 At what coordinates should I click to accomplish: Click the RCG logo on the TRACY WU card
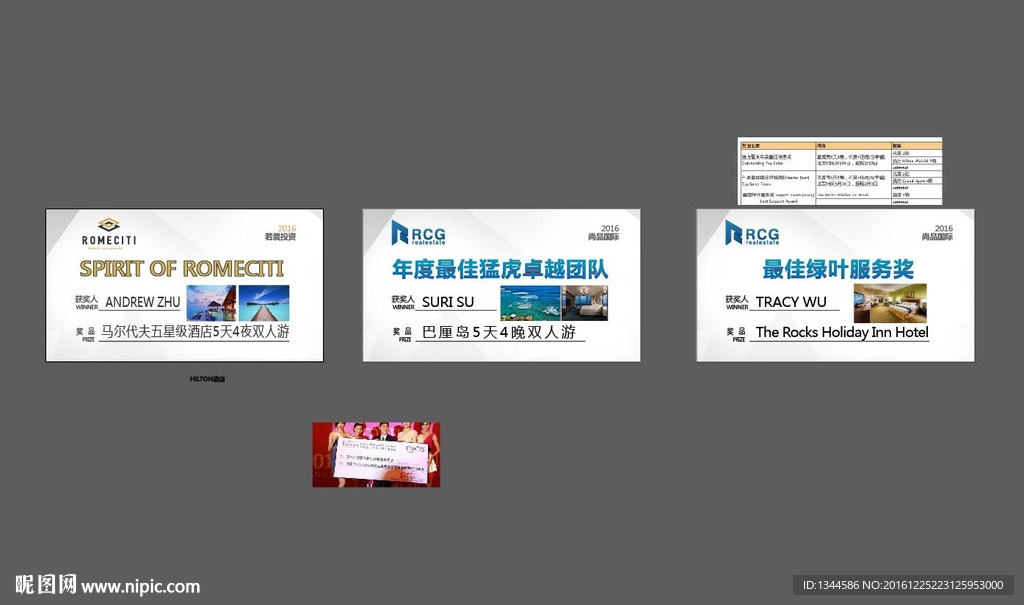click(752, 233)
